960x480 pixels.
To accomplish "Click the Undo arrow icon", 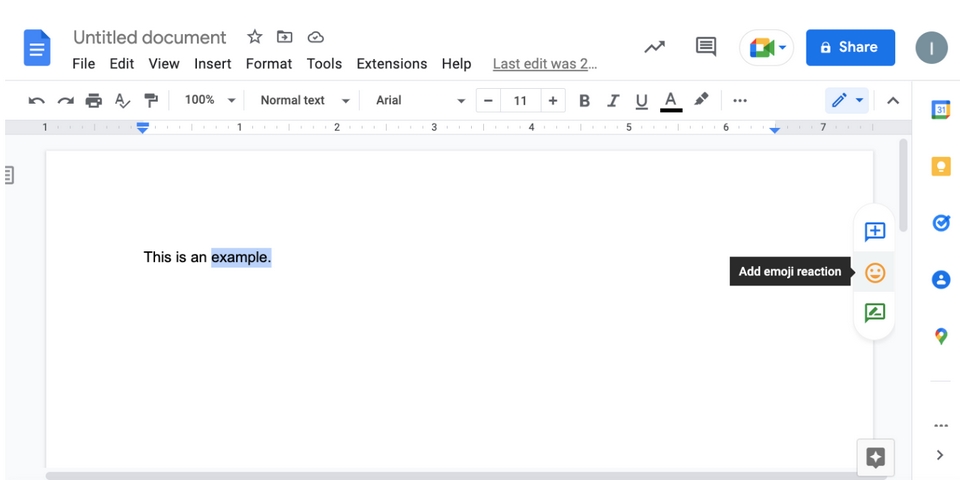I will (37, 100).
